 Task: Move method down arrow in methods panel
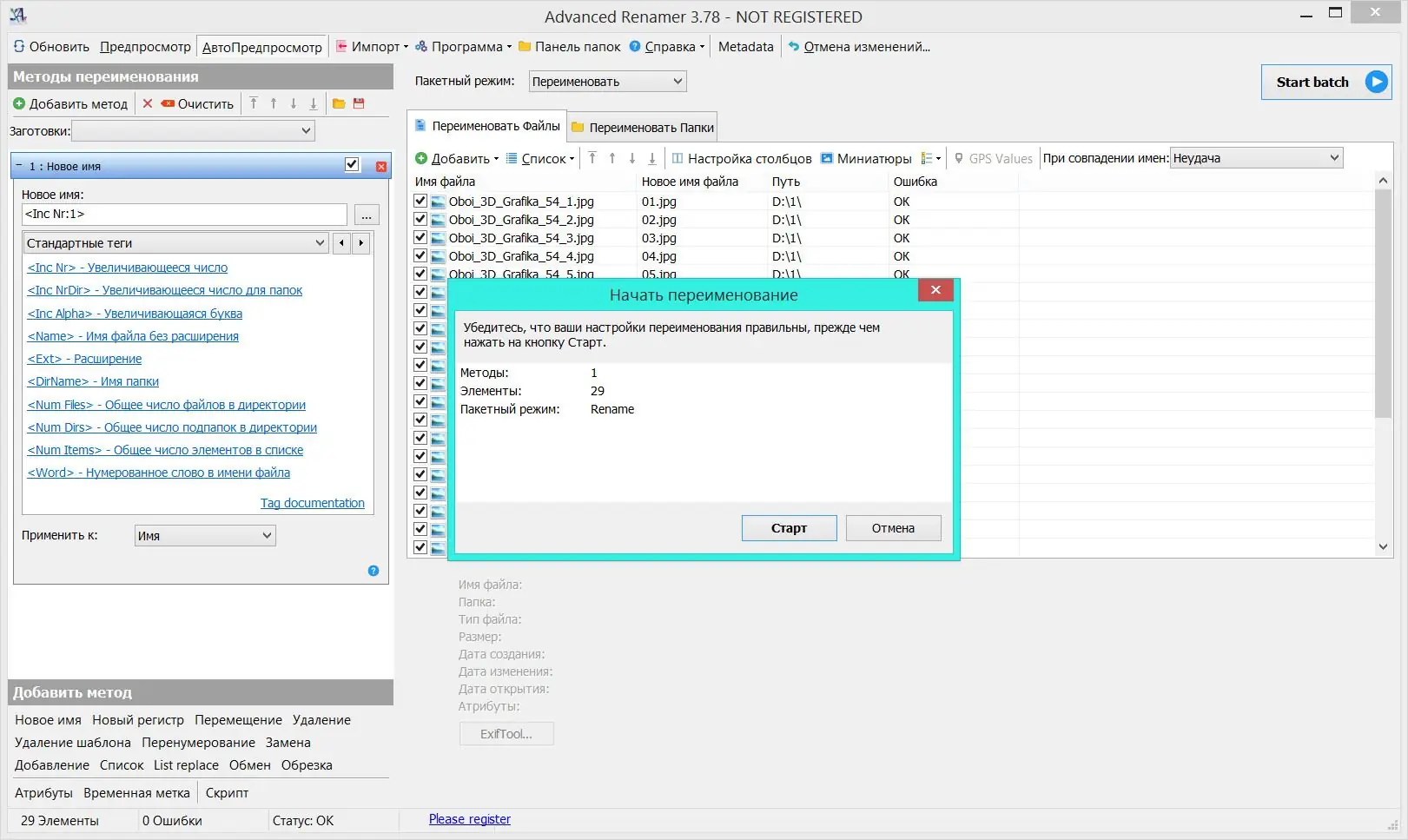[294, 103]
